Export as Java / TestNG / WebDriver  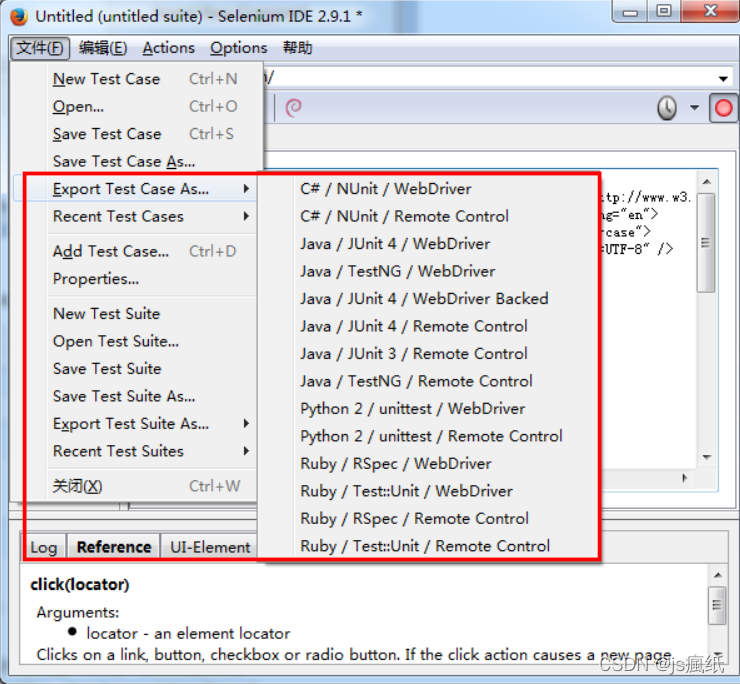[429, 271]
